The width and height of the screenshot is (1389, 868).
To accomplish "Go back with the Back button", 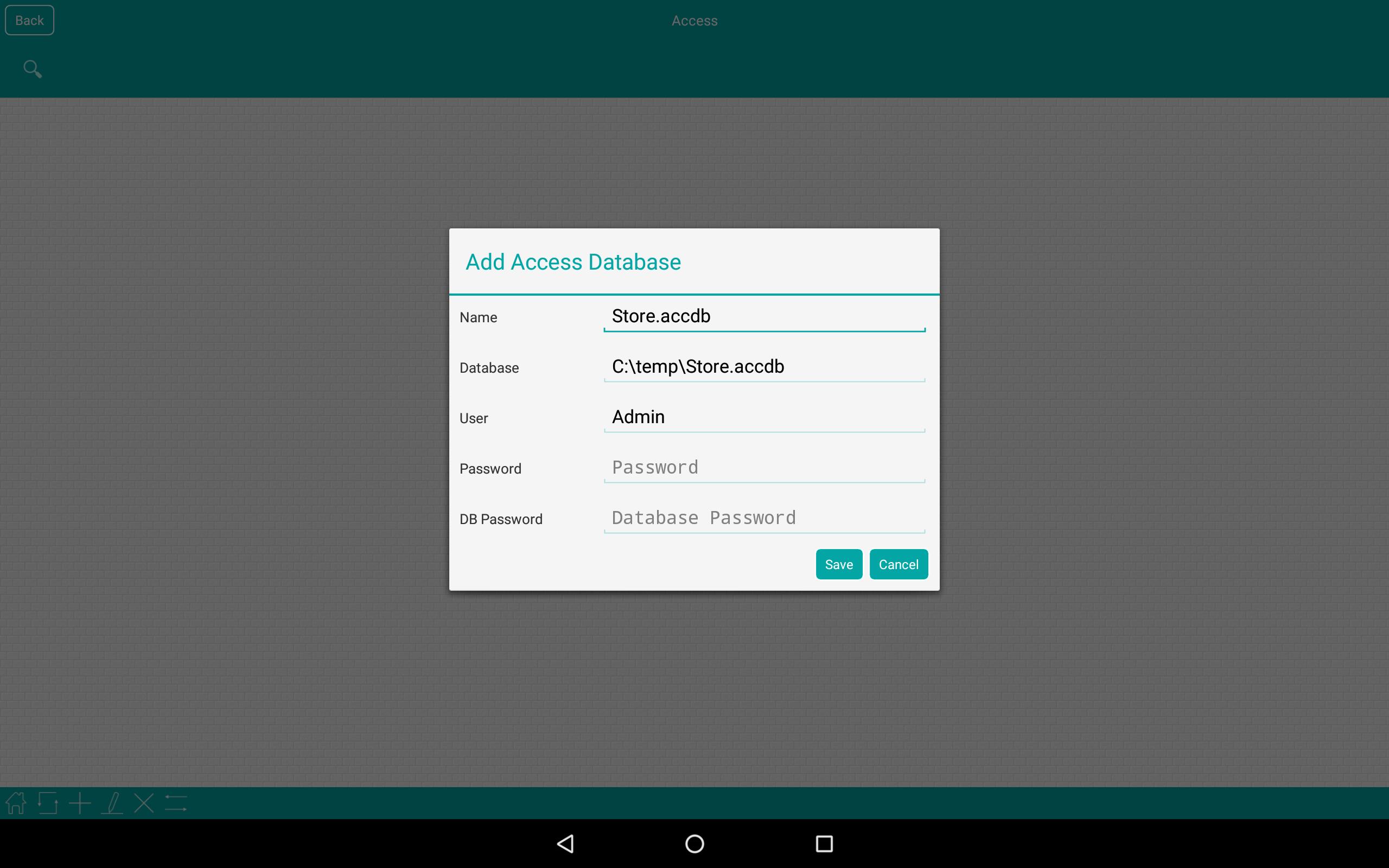I will click(x=29, y=20).
